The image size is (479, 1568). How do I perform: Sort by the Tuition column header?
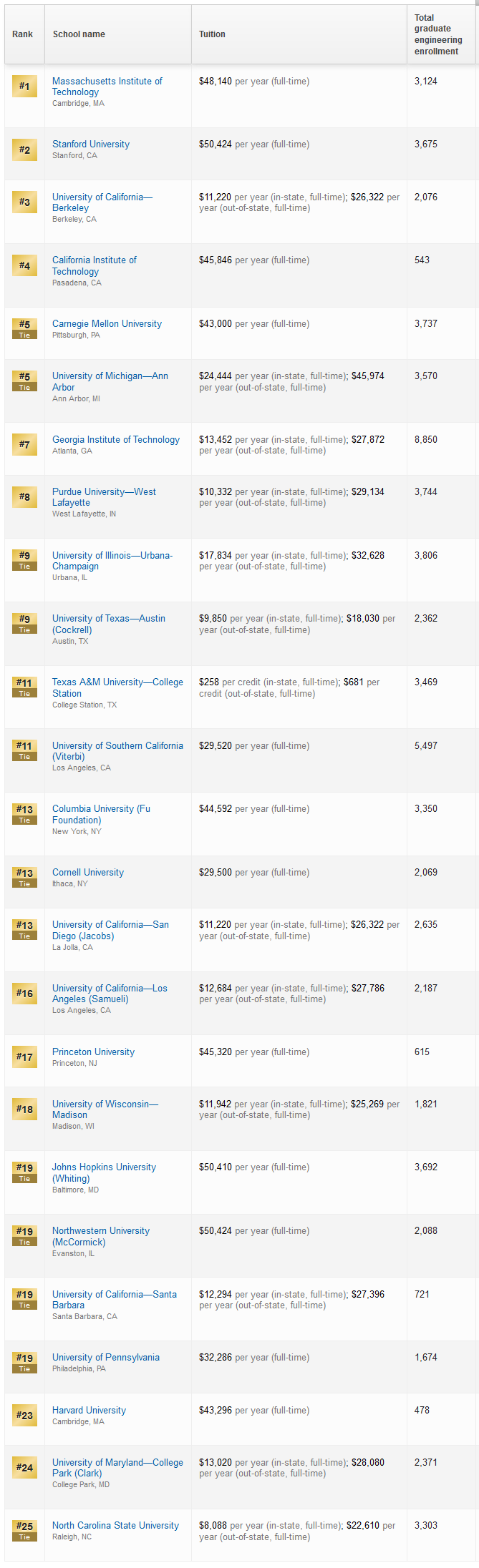click(212, 34)
